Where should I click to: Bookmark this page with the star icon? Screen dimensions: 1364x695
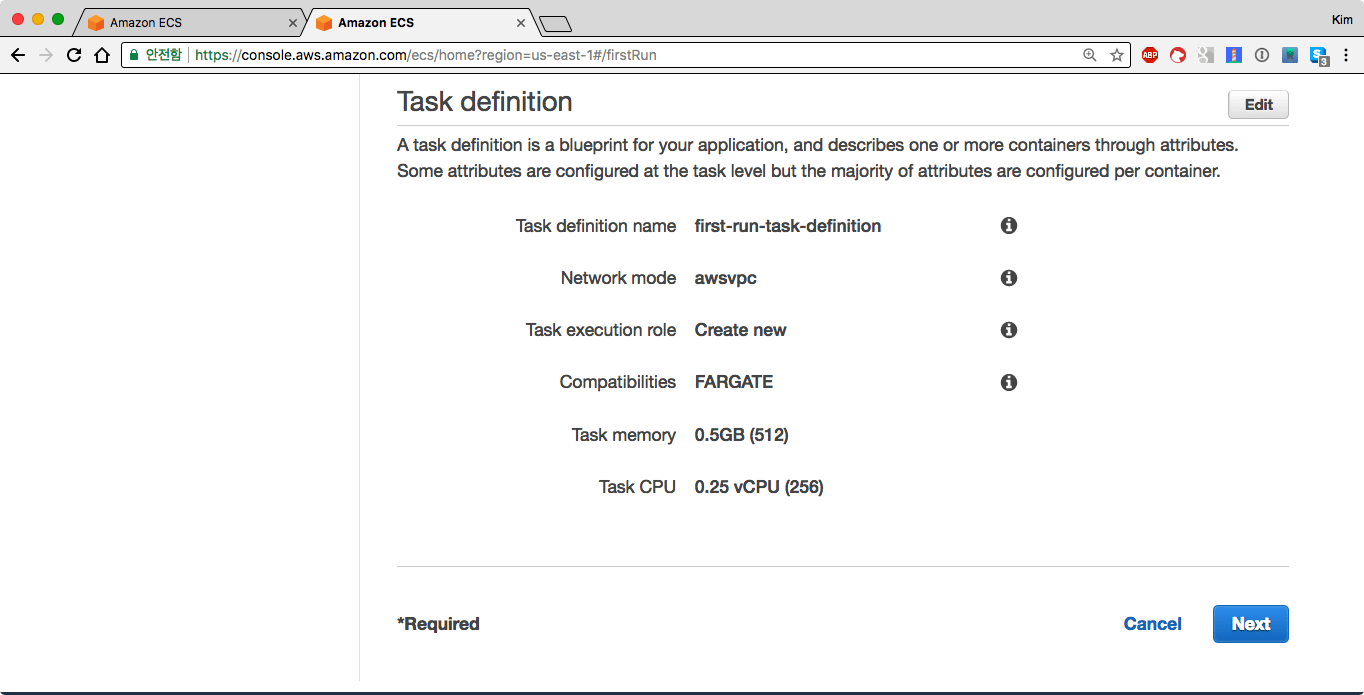[1117, 55]
